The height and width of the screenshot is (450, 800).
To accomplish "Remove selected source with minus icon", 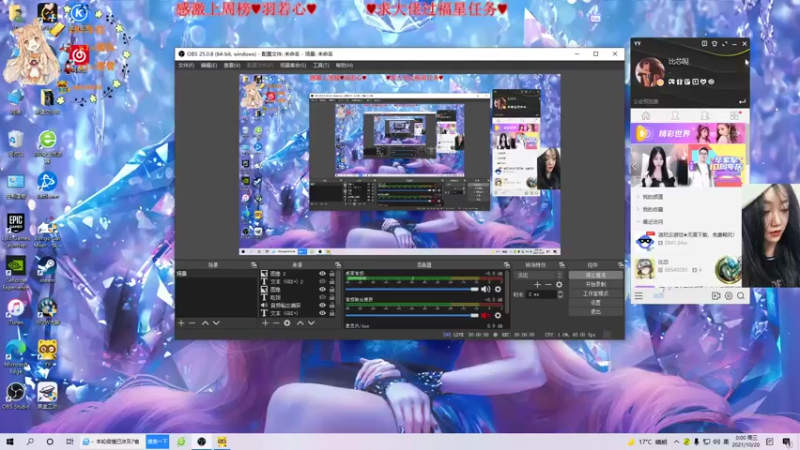I will (276, 323).
